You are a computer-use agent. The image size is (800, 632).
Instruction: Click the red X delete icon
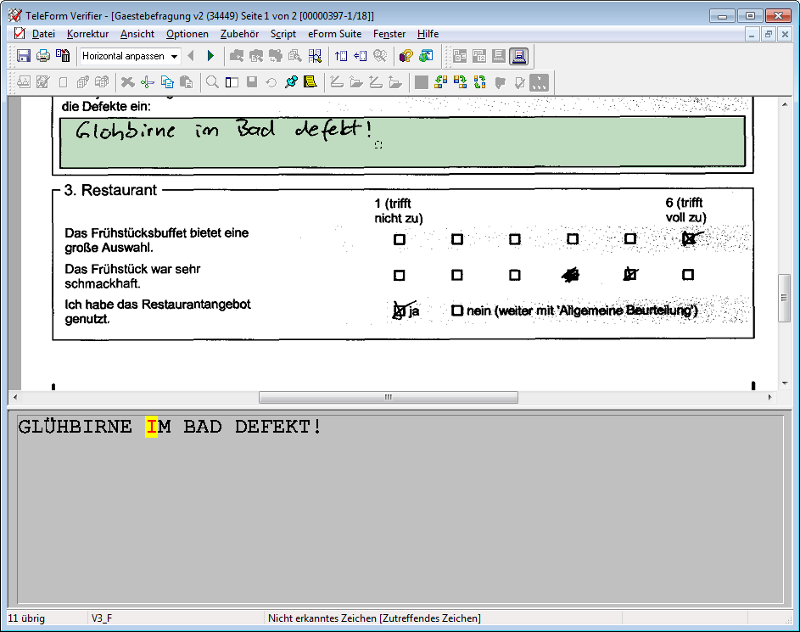click(x=126, y=81)
